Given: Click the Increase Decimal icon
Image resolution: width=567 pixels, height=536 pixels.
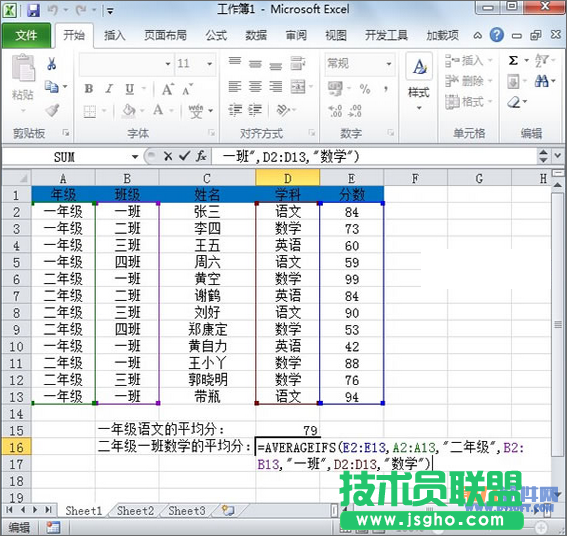Looking at the screenshot, I should 335,111.
